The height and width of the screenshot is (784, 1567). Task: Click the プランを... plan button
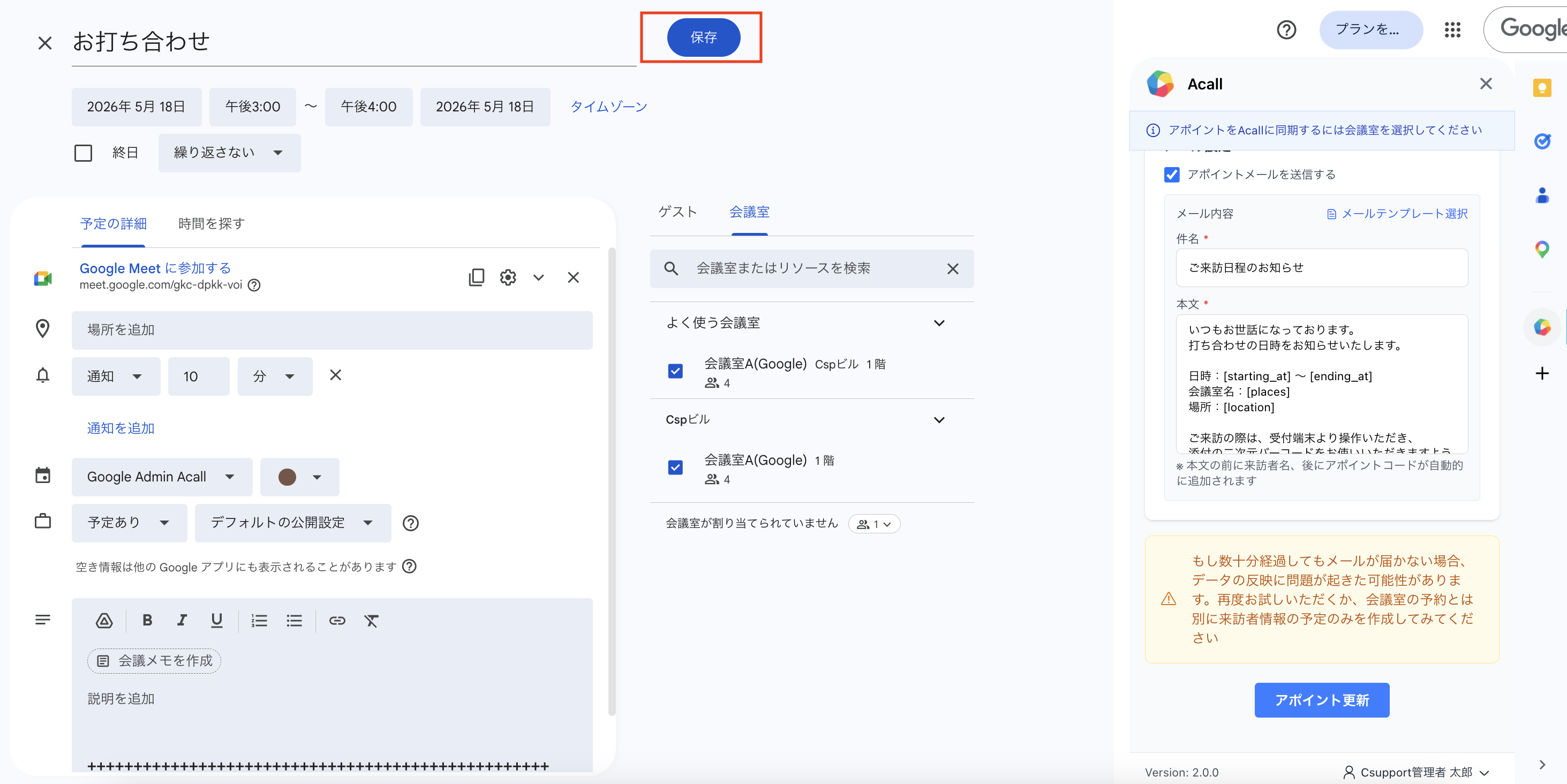[x=1370, y=29]
